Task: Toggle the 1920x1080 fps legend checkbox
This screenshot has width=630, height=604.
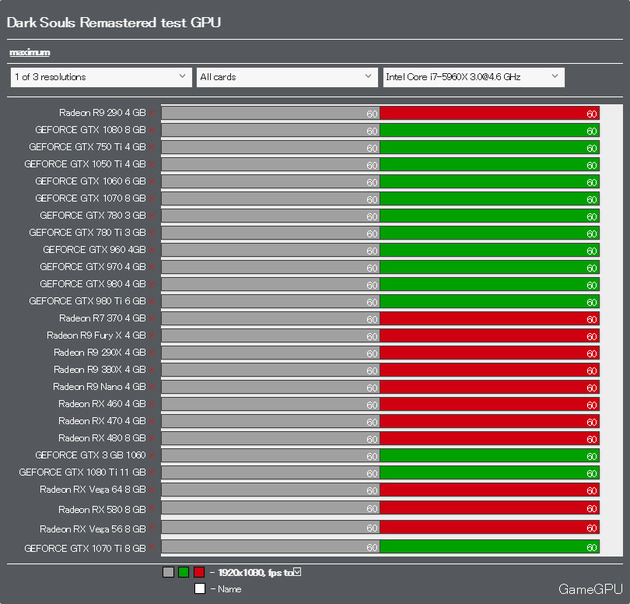Action: 297,571
